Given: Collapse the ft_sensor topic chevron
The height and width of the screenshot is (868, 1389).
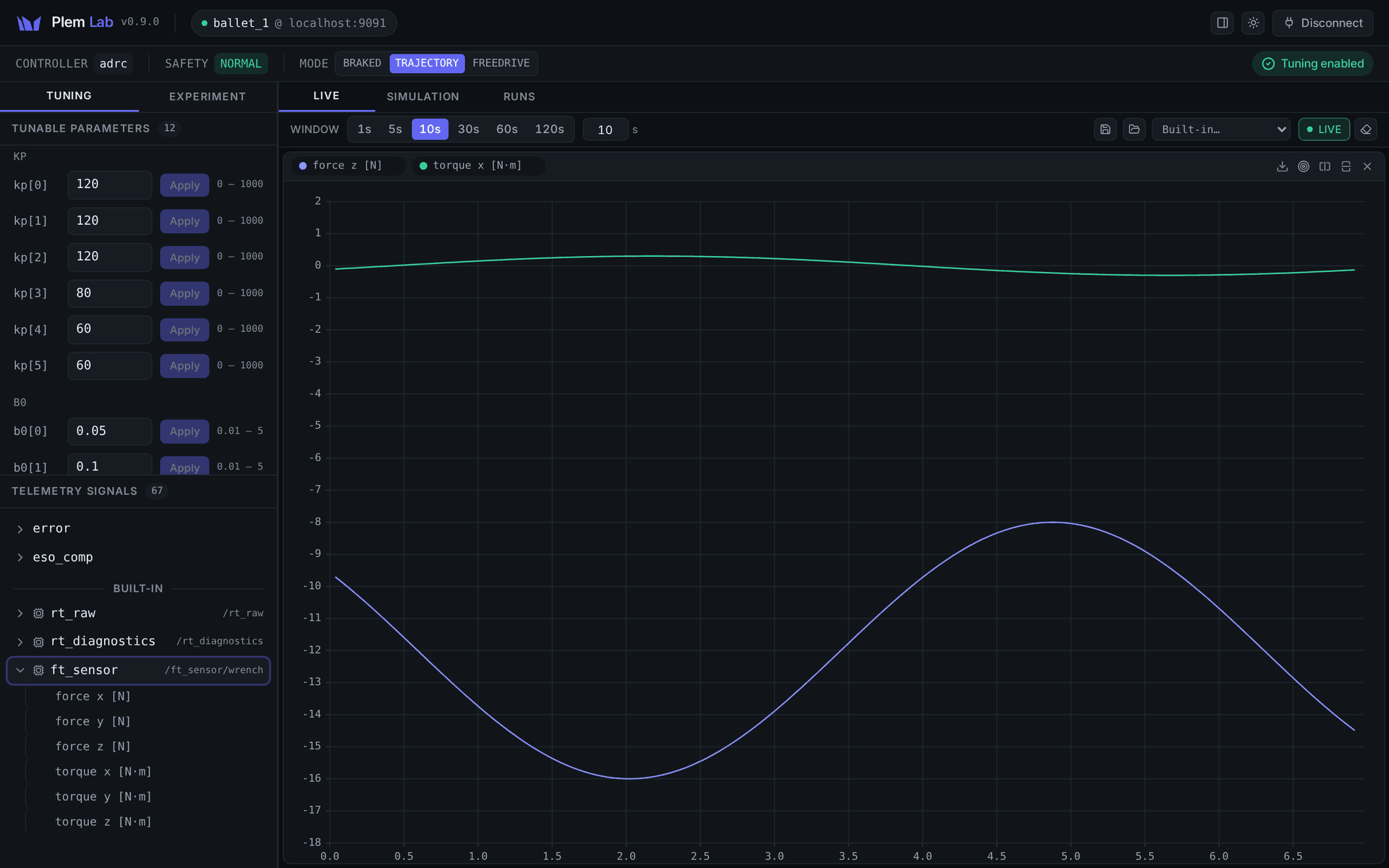Looking at the screenshot, I should pyautogui.click(x=20, y=671).
